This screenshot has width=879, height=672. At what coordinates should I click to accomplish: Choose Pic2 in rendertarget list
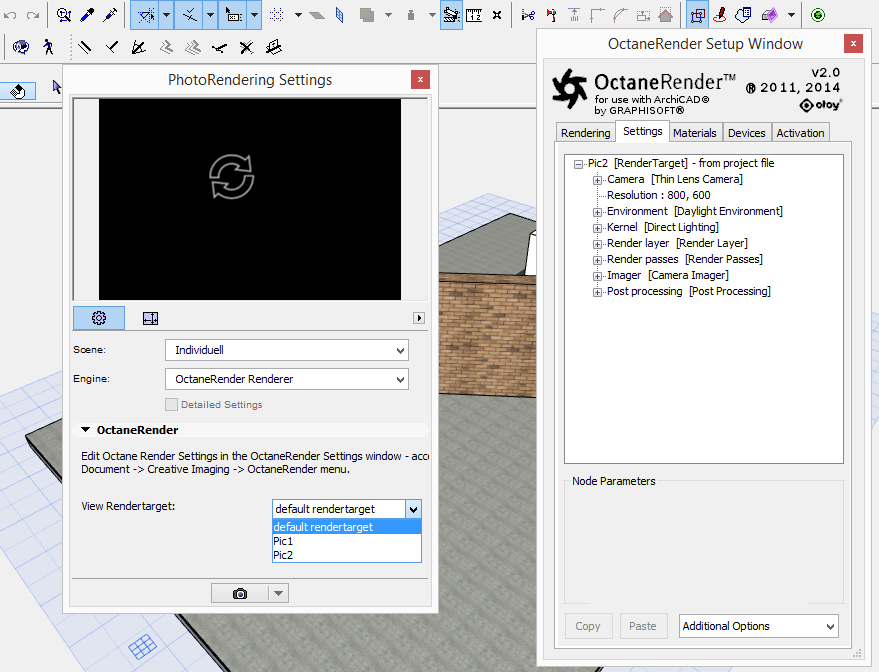coord(346,555)
